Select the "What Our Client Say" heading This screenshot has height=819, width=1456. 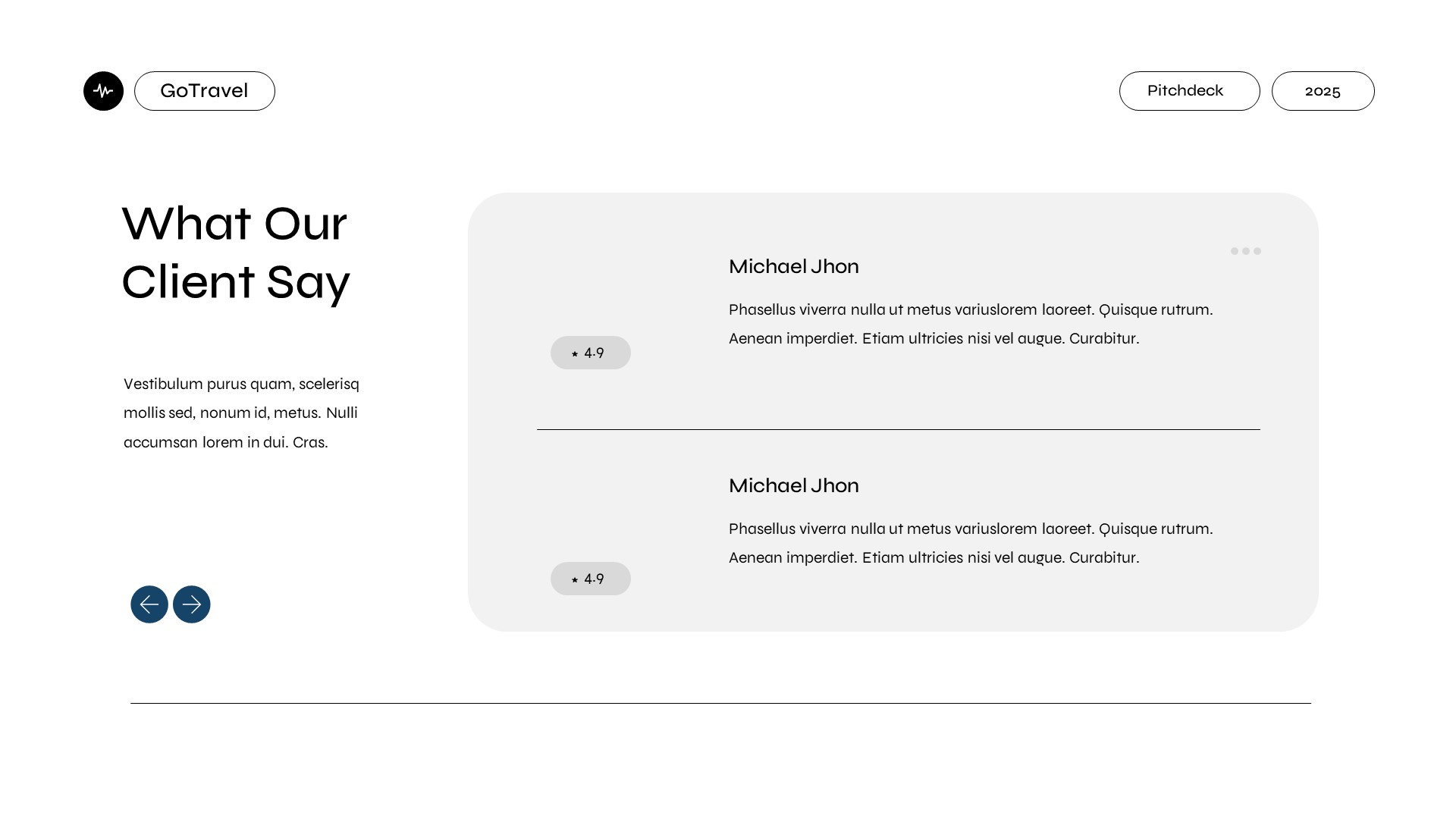pos(235,253)
